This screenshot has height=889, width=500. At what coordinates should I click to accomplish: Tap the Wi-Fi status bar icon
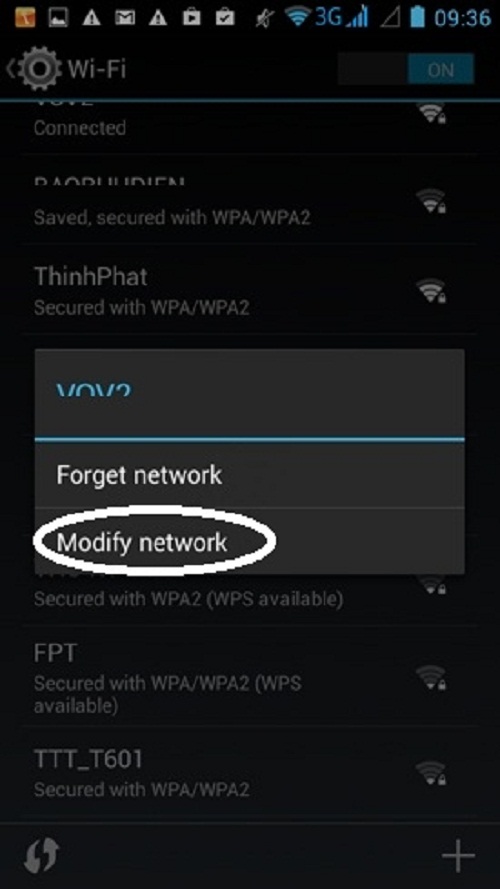[298, 17]
